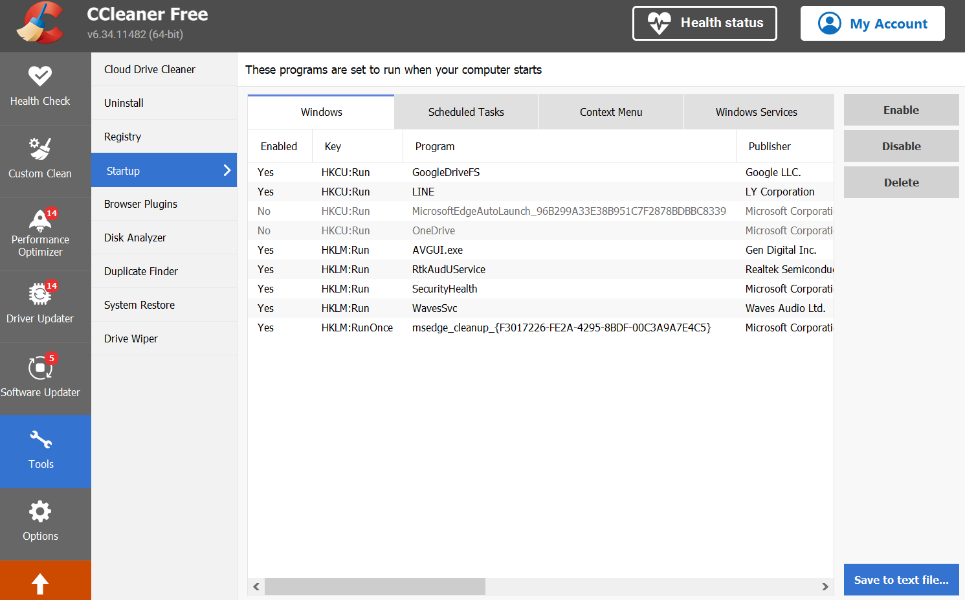Click Save to text file button
Viewport: 965px width, 600px height.
click(901, 580)
